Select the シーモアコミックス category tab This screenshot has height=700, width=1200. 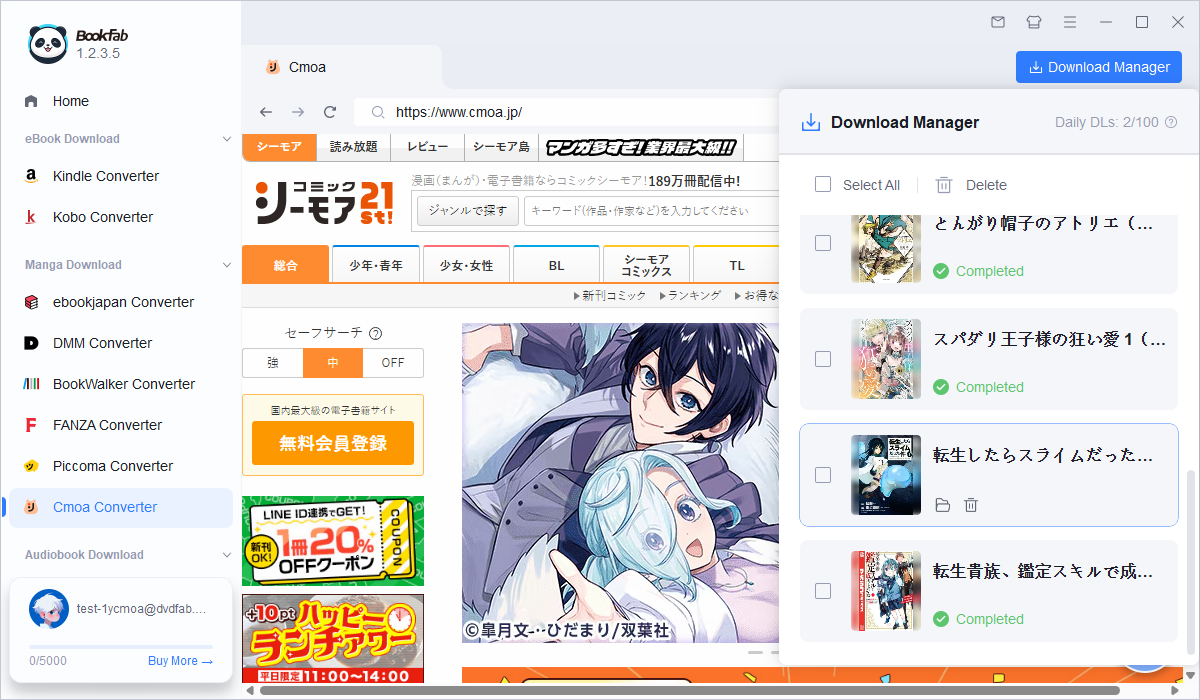pyautogui.click(x=646, y=265)
